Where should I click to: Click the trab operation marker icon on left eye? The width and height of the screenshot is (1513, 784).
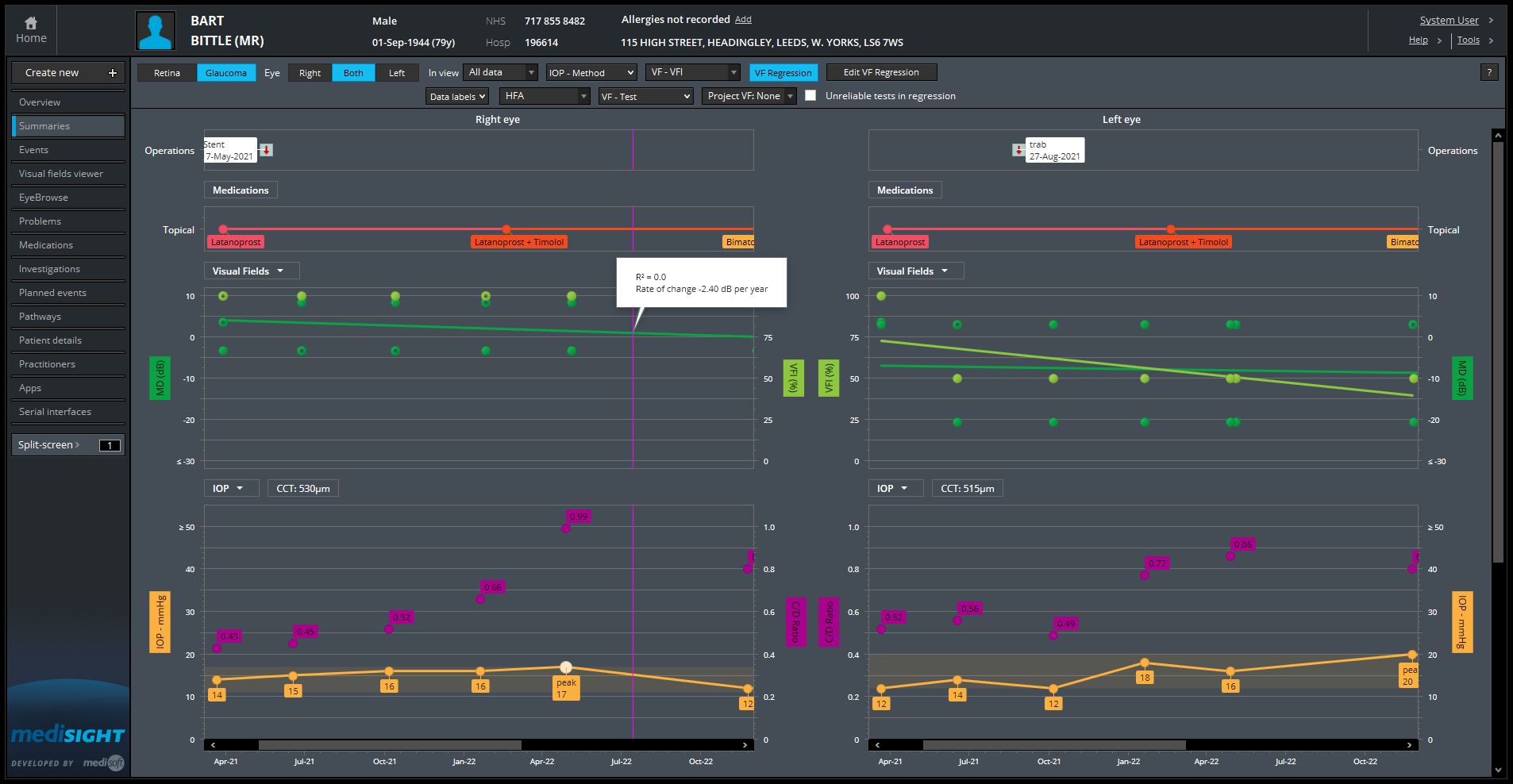pyautogui.click(x=1018, y=149)
